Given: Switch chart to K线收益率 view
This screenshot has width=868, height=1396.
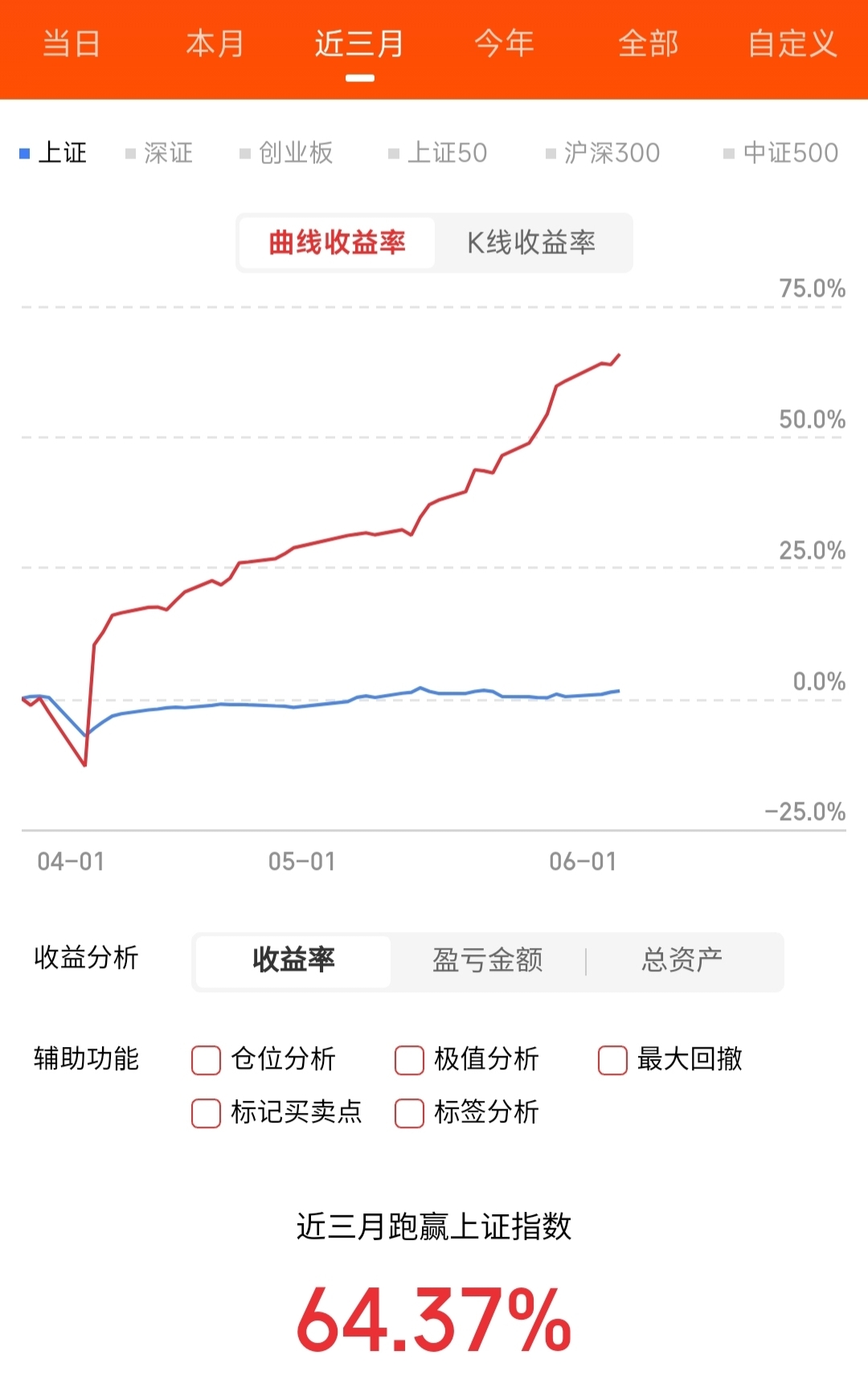Looking at the screenshot, I should [x=531, y=242].
